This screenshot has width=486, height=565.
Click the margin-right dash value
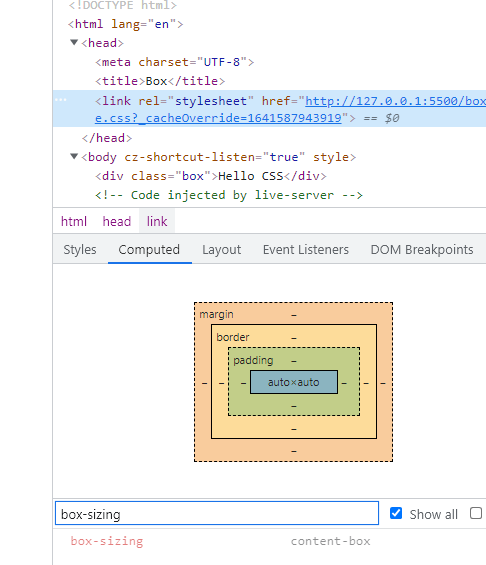click(383, 383)
